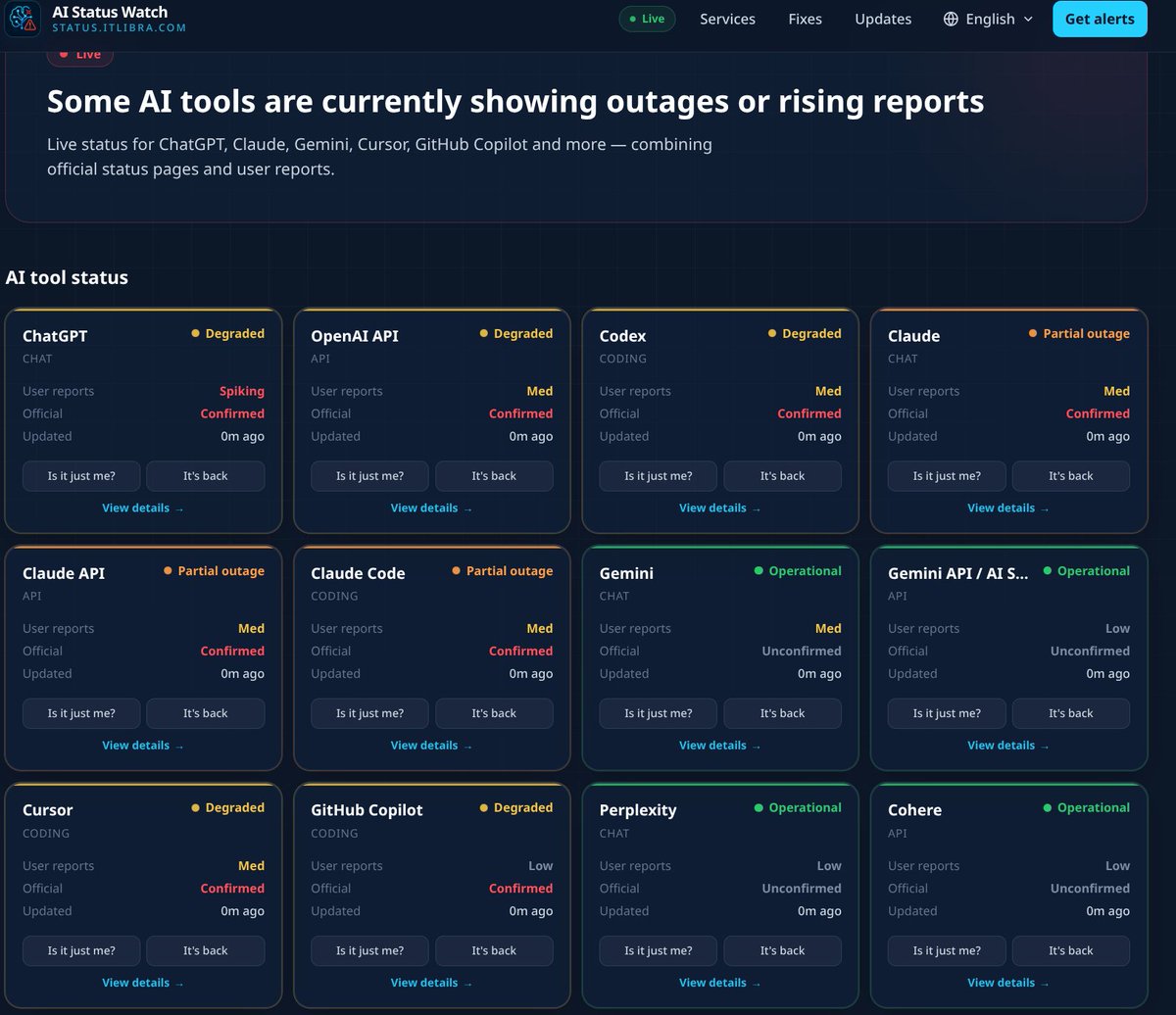View details for Claude chat card

pyautogui.click(x=1008, y=507)
